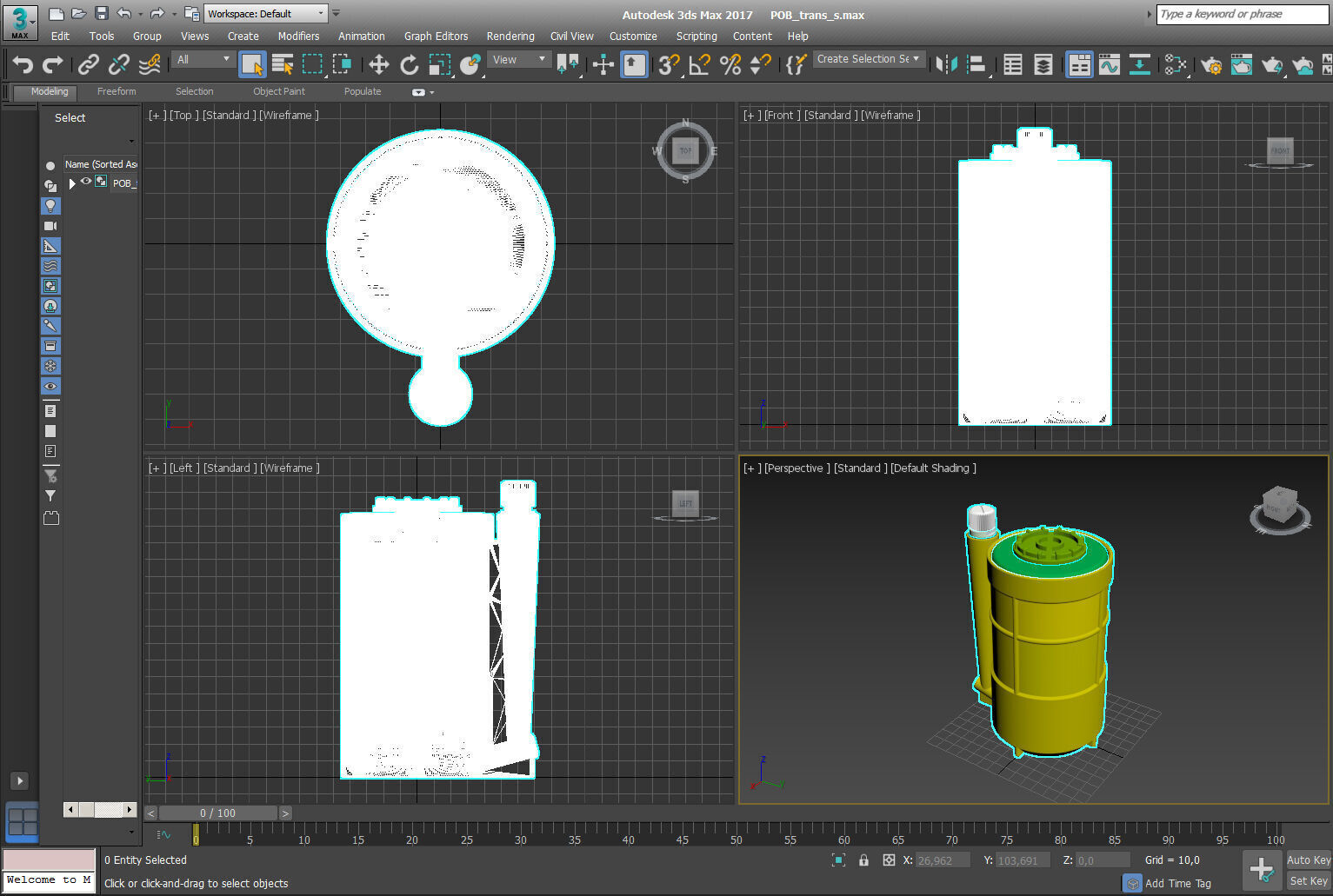The height and width of the screenshot is (896, 1333).
Task: Click the Left viewport Wireframe label
Action: (290, 468)
